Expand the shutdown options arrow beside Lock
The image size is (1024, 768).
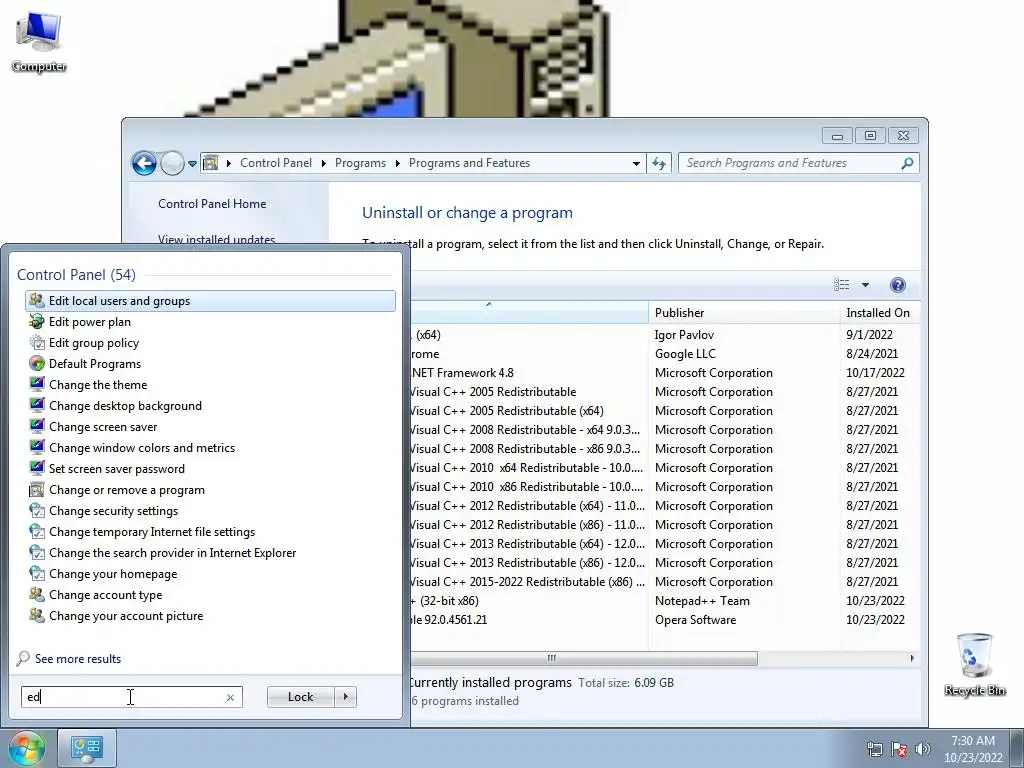coord(345,697)
